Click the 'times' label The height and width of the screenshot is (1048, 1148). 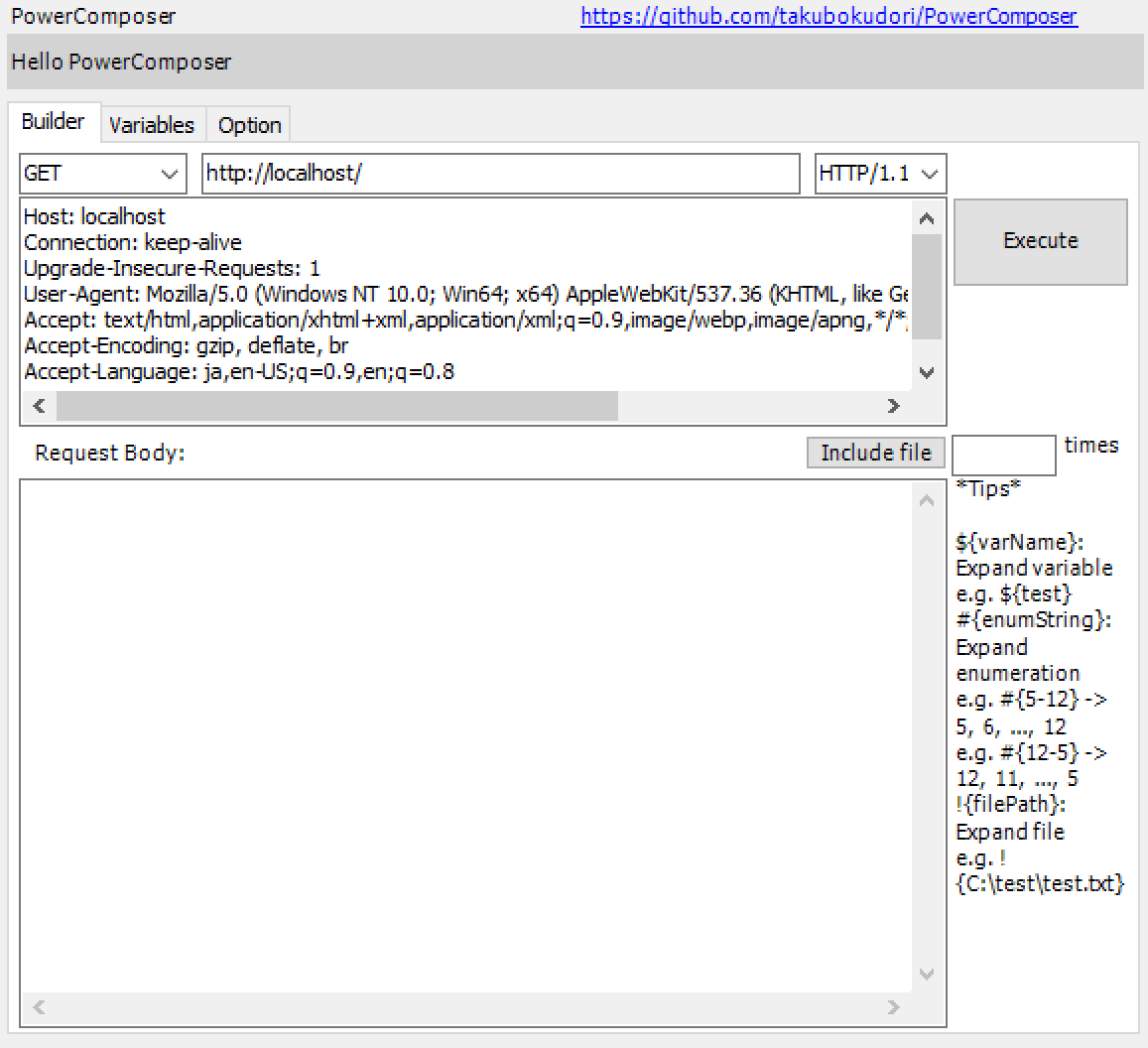(x=1091, y=446)
